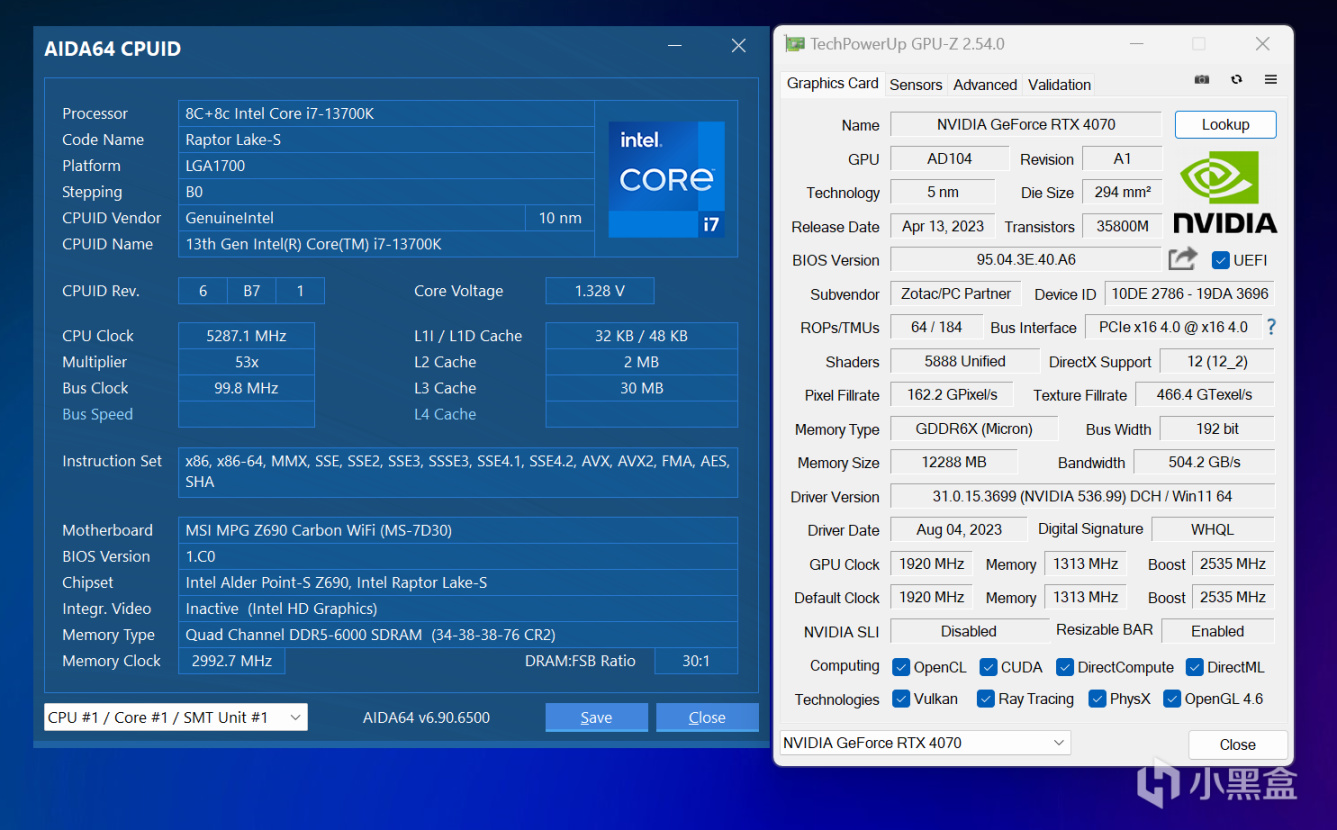Open the CPU #1 / Core #1 dropdown
Viewport: 1337px width, 830px height.
(x=176, y=717)
